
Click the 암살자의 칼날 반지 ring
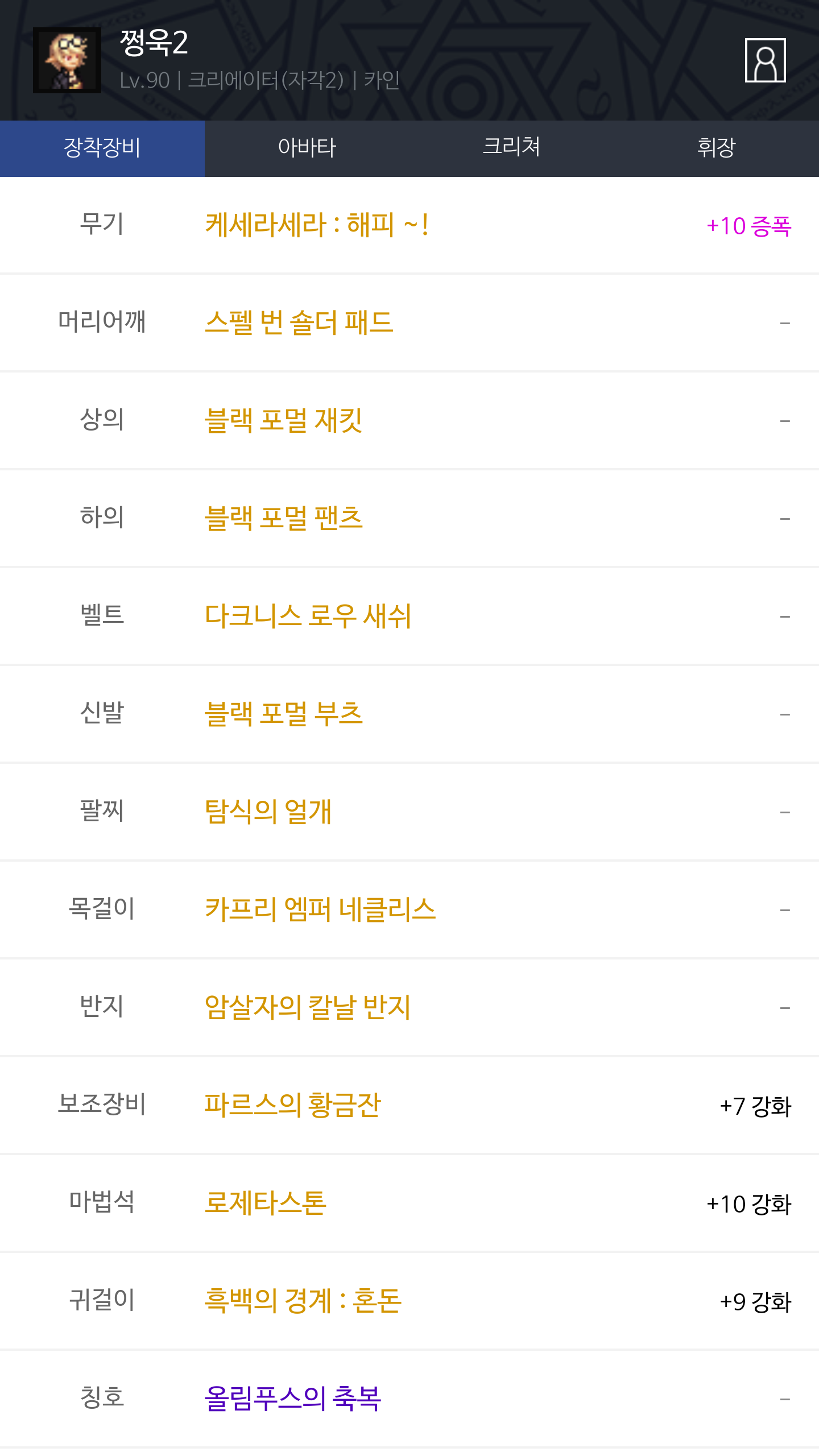pos(307,1007)
